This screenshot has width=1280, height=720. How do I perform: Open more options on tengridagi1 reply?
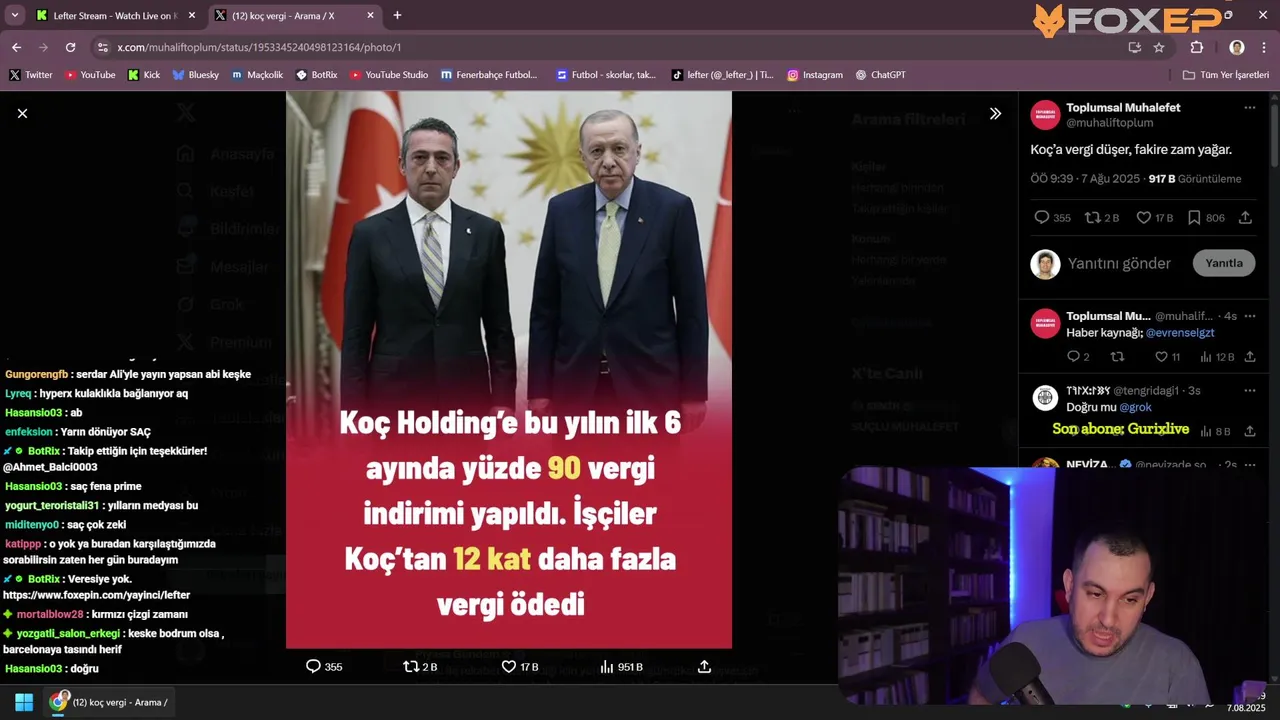1249,390
